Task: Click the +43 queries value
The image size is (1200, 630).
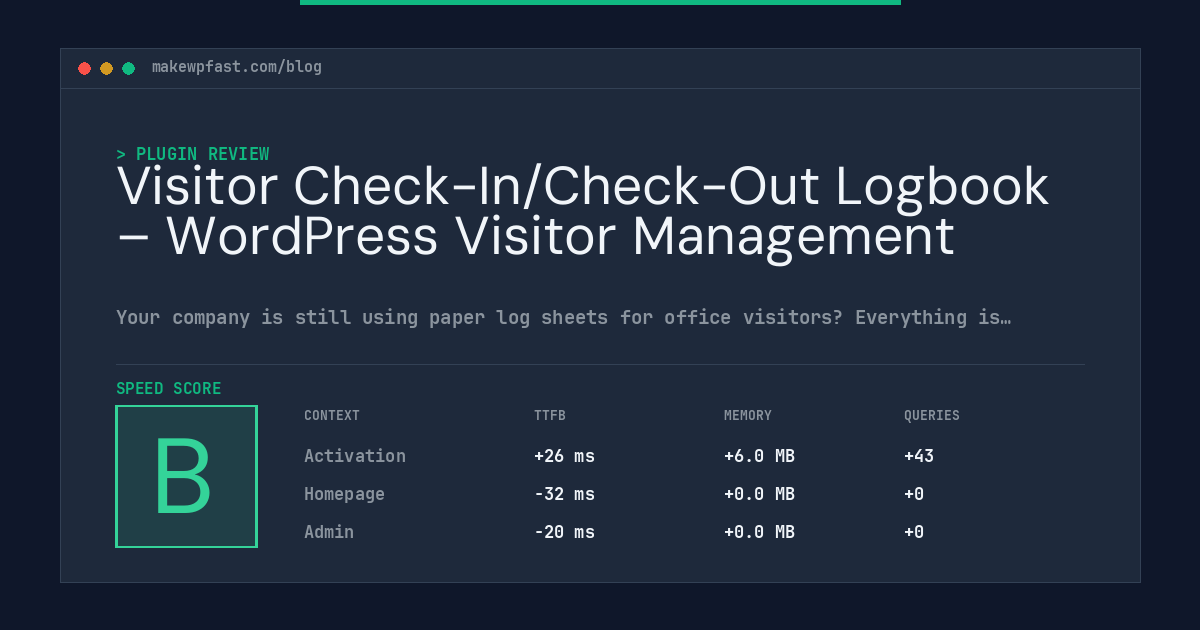Action: 919,456
